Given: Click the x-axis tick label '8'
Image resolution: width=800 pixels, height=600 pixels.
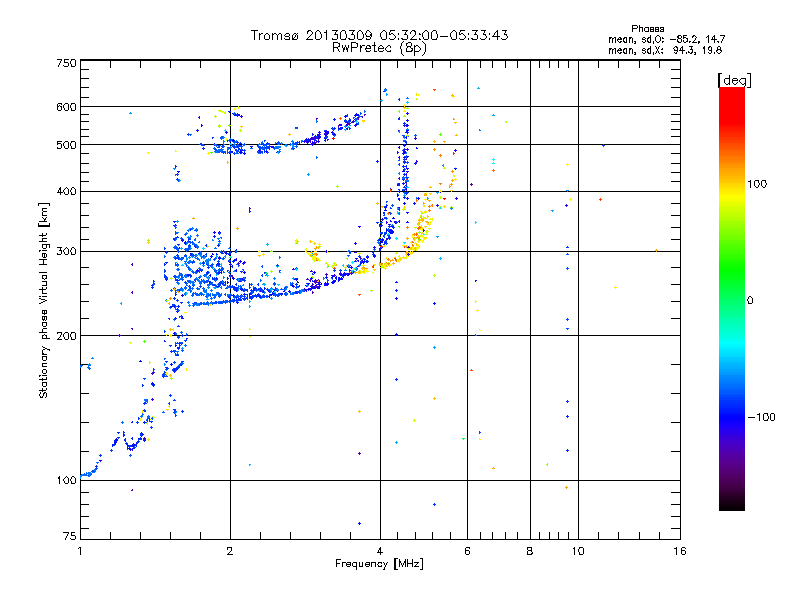Looking at the screenshot, I should click(x=530, y=551).
